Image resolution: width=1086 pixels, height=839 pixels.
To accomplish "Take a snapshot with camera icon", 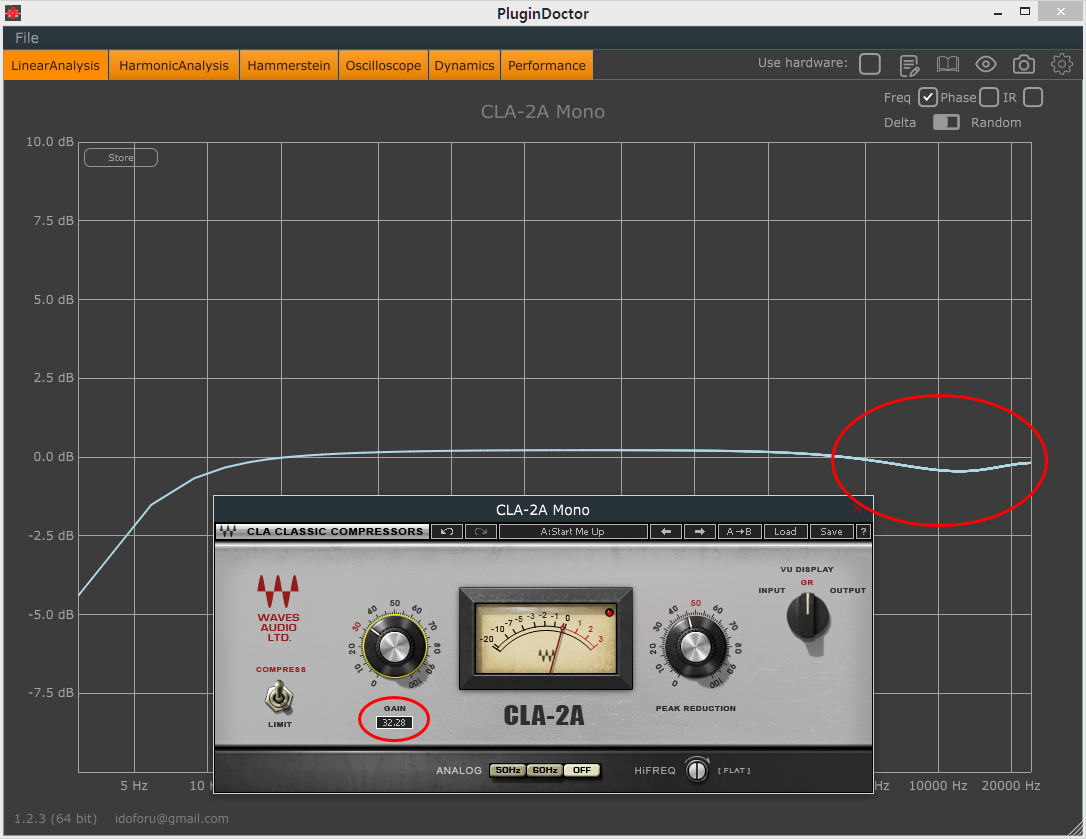I will 1024,64.
